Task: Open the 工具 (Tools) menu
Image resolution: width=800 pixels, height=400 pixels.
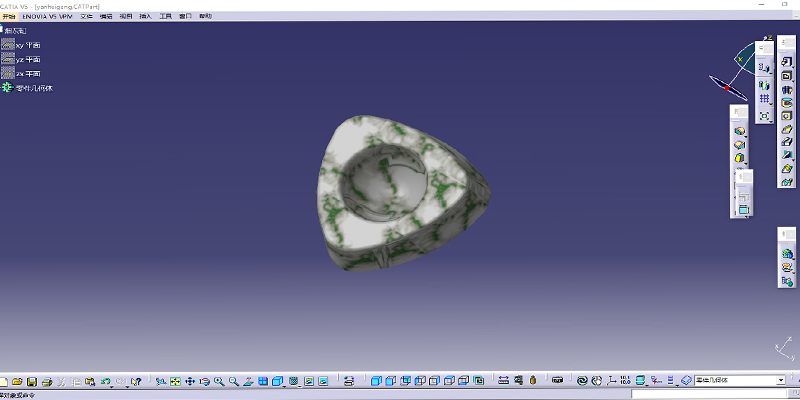Action: [x=166, y=17]
